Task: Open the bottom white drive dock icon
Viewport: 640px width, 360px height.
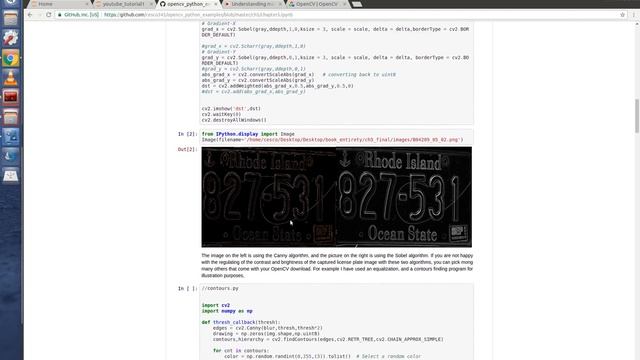Action: pos(11,176)
